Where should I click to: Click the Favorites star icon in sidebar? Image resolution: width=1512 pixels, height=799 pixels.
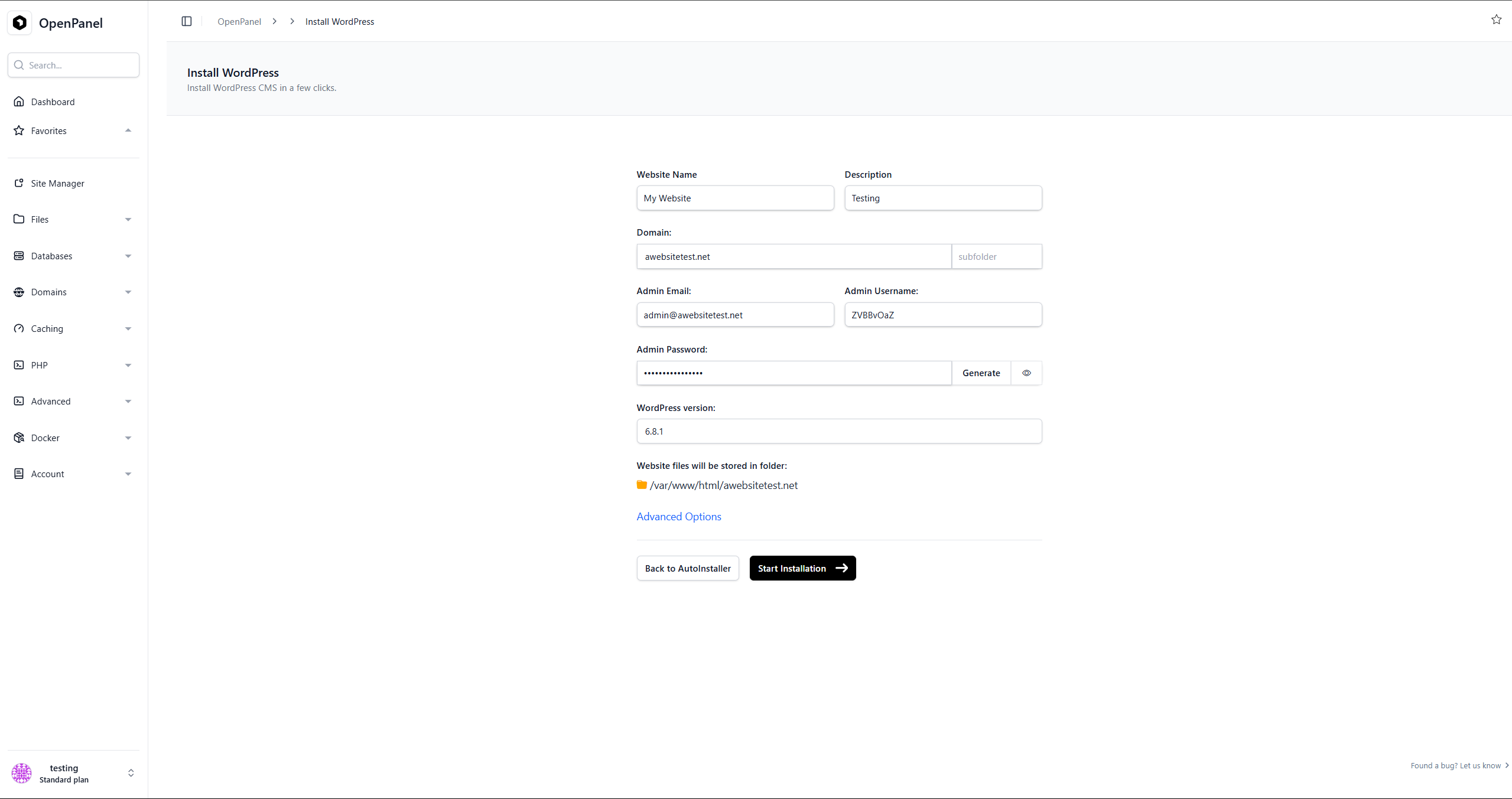(x=19, y=131)
